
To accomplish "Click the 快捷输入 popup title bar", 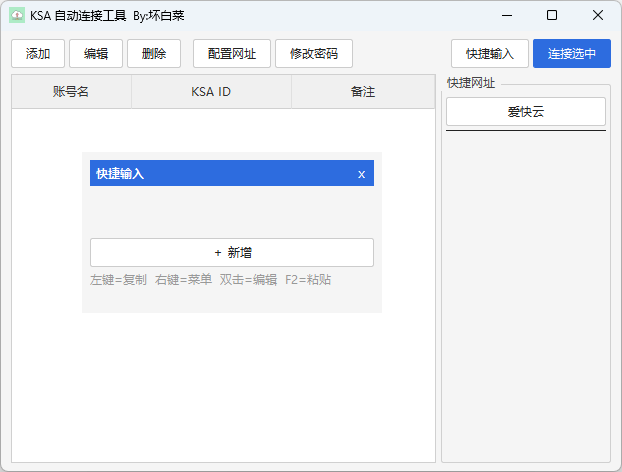I will tap(232, 173).
